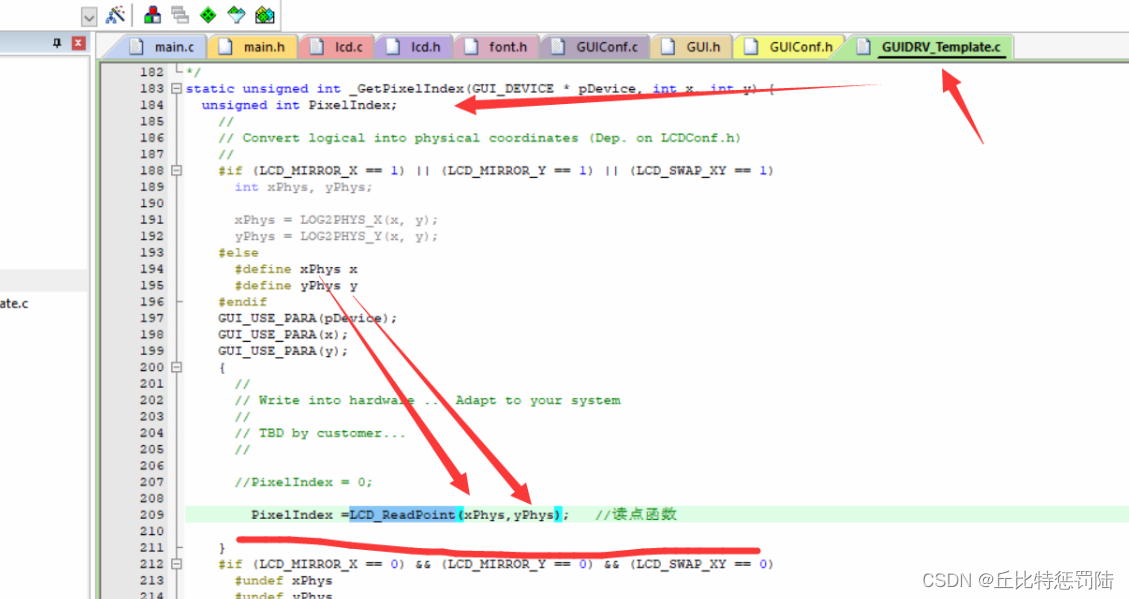Click the file icon on GUIDRV_Template.c tab
The height and width of the screenshot is (599, 1129).
coord(863,47)
